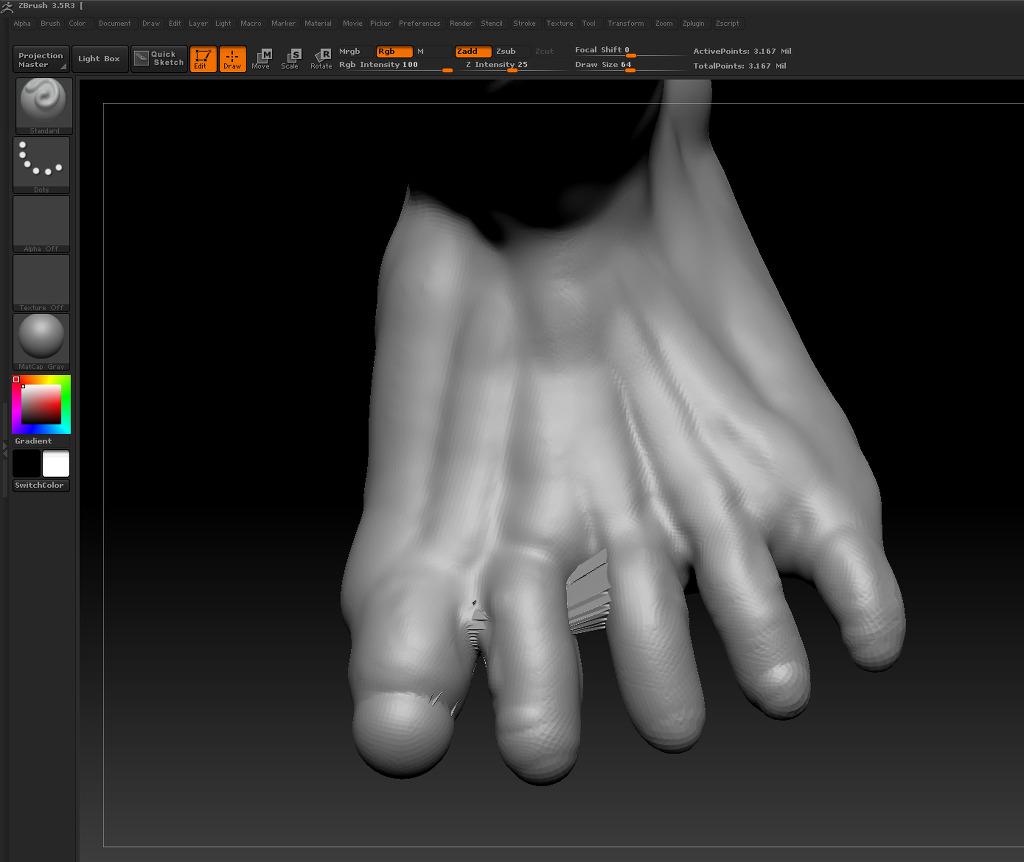Viewport: 1024px width, 862px height.
Task: Expand the Brush palette menu
Action: pyautogui.click(x=50, y=23)
